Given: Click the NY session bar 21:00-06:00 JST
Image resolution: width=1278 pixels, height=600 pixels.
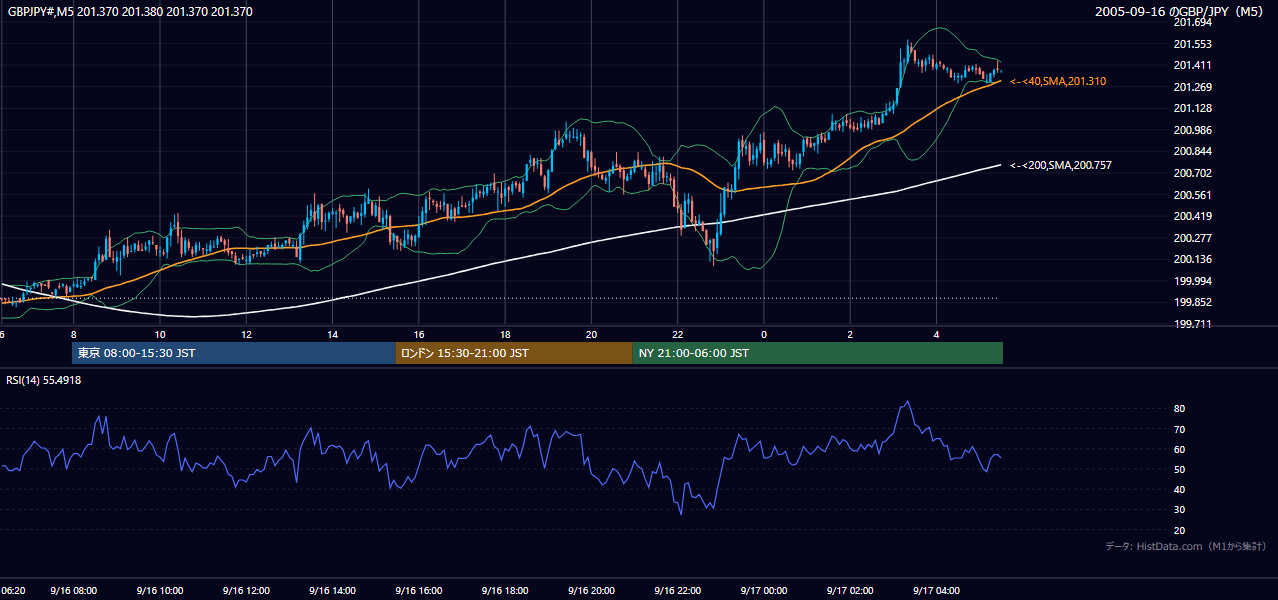Looking at the screenshot, I should tap(817, 353).
